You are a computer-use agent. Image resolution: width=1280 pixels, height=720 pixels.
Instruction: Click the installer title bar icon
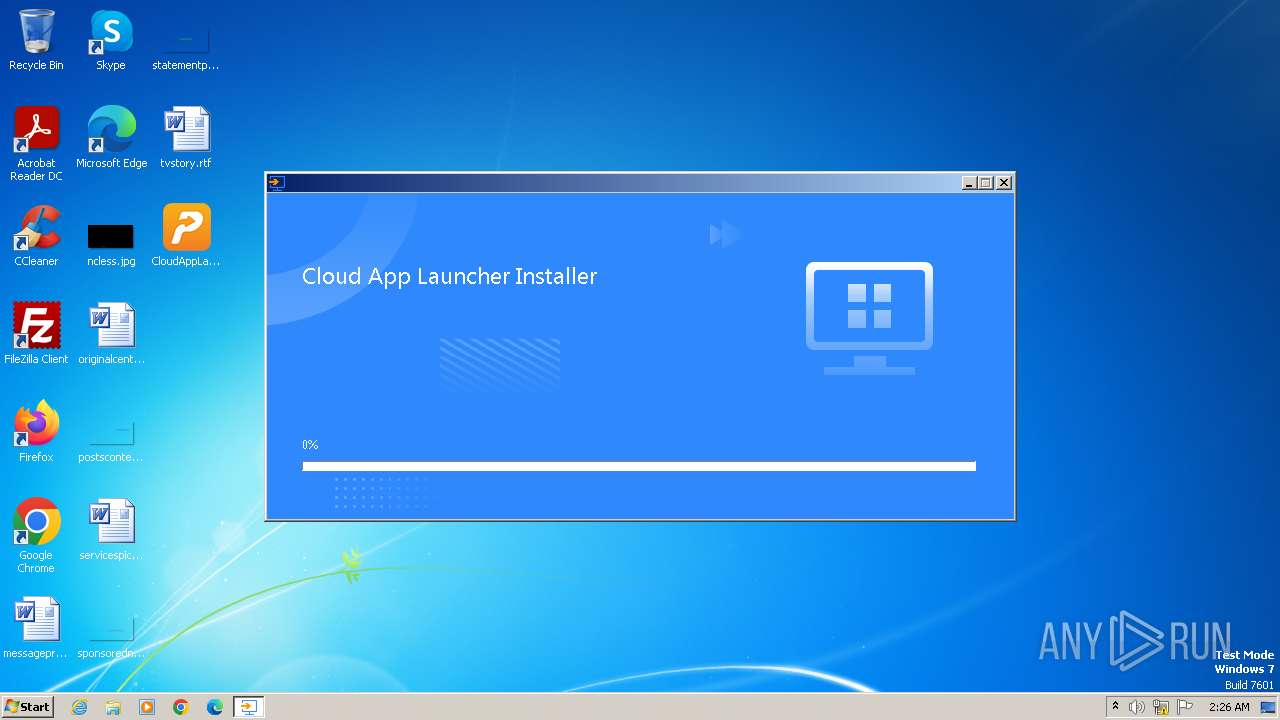click(x=277, y=182)
